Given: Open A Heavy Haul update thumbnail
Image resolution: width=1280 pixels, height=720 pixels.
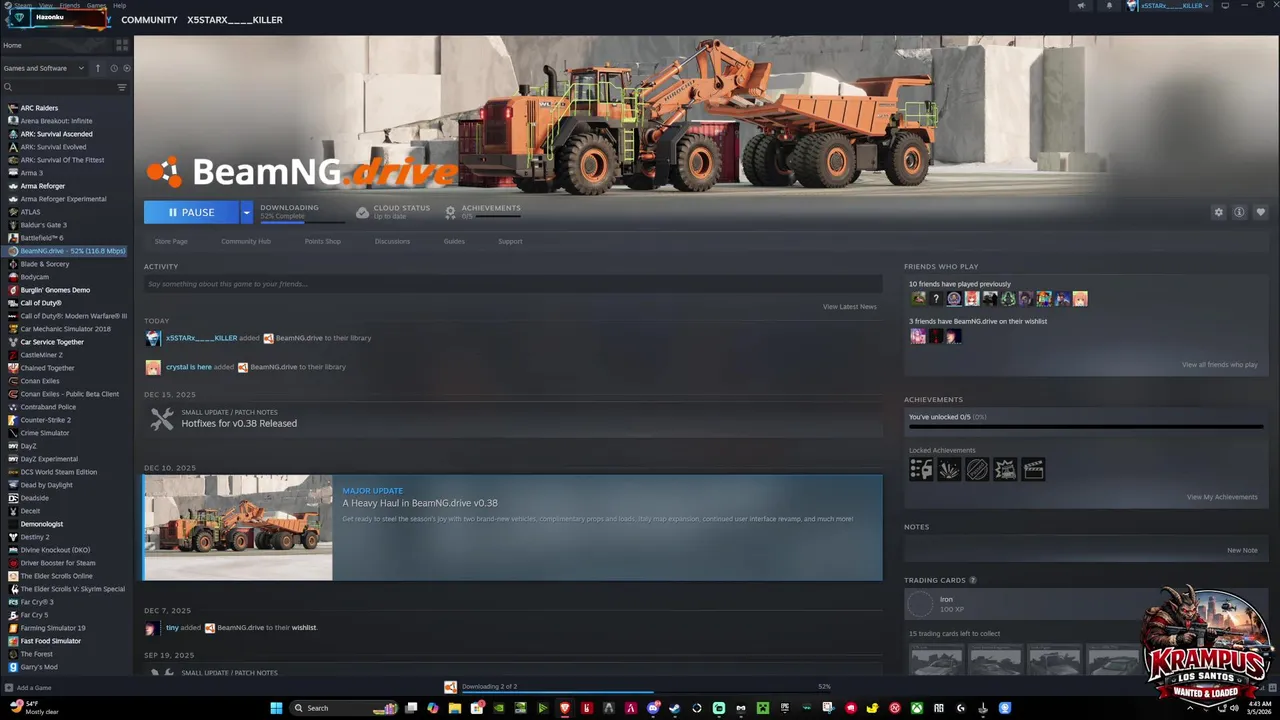Looking at the screenshot, I should click(x=238, y=528).
